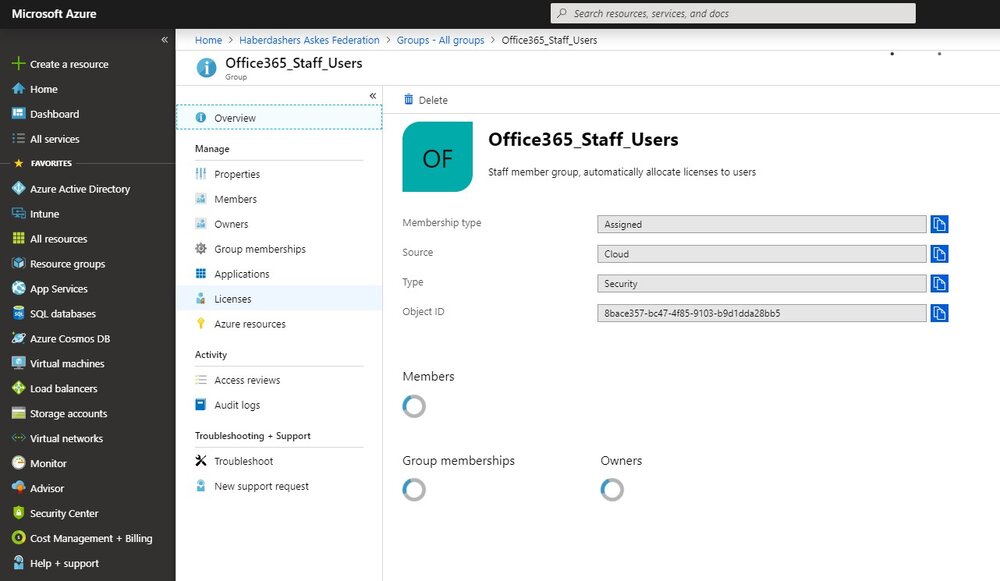Click the Type field showing Security
This screenshot has width=1000, height=581.
(761, 283)
